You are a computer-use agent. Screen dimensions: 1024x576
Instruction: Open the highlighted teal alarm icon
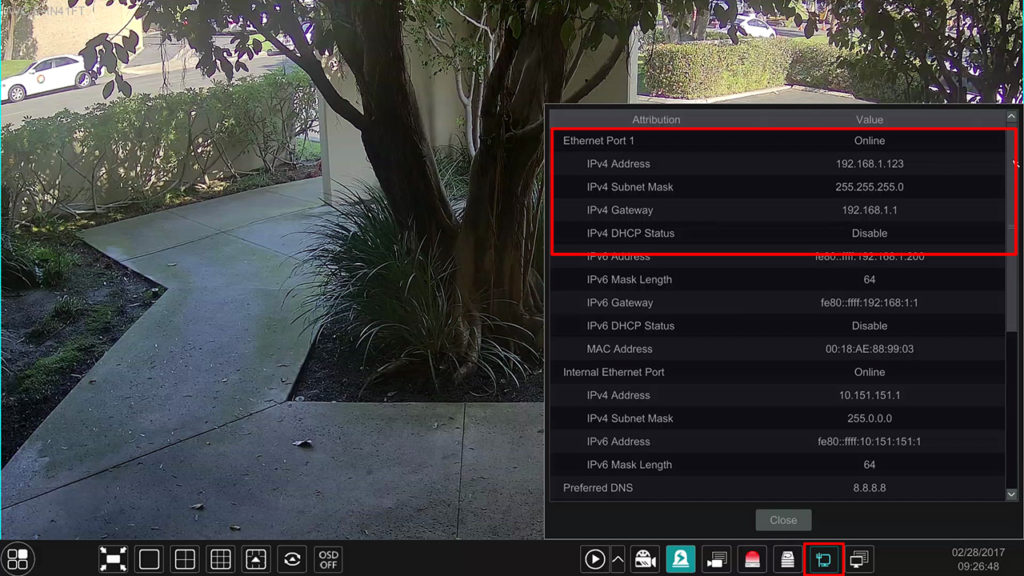pyautogui.click(x=680, y=559)
